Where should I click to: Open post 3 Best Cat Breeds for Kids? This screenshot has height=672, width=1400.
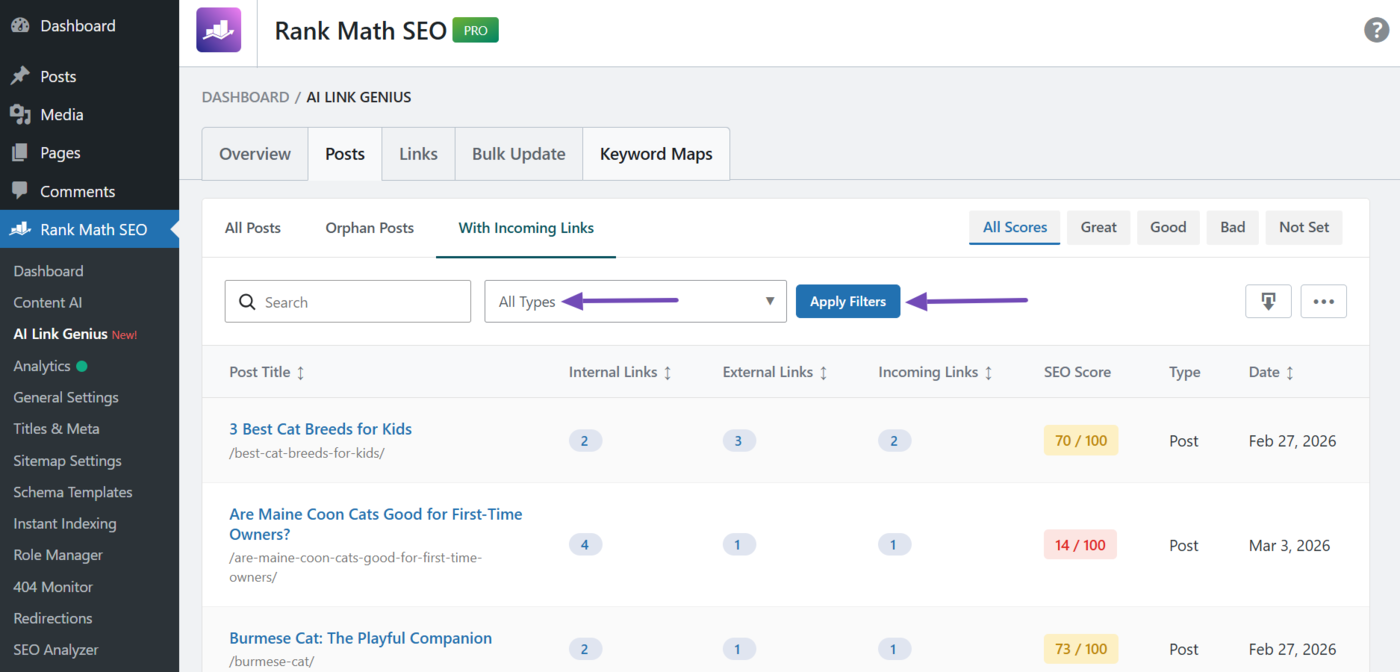(x=321, y=429)
